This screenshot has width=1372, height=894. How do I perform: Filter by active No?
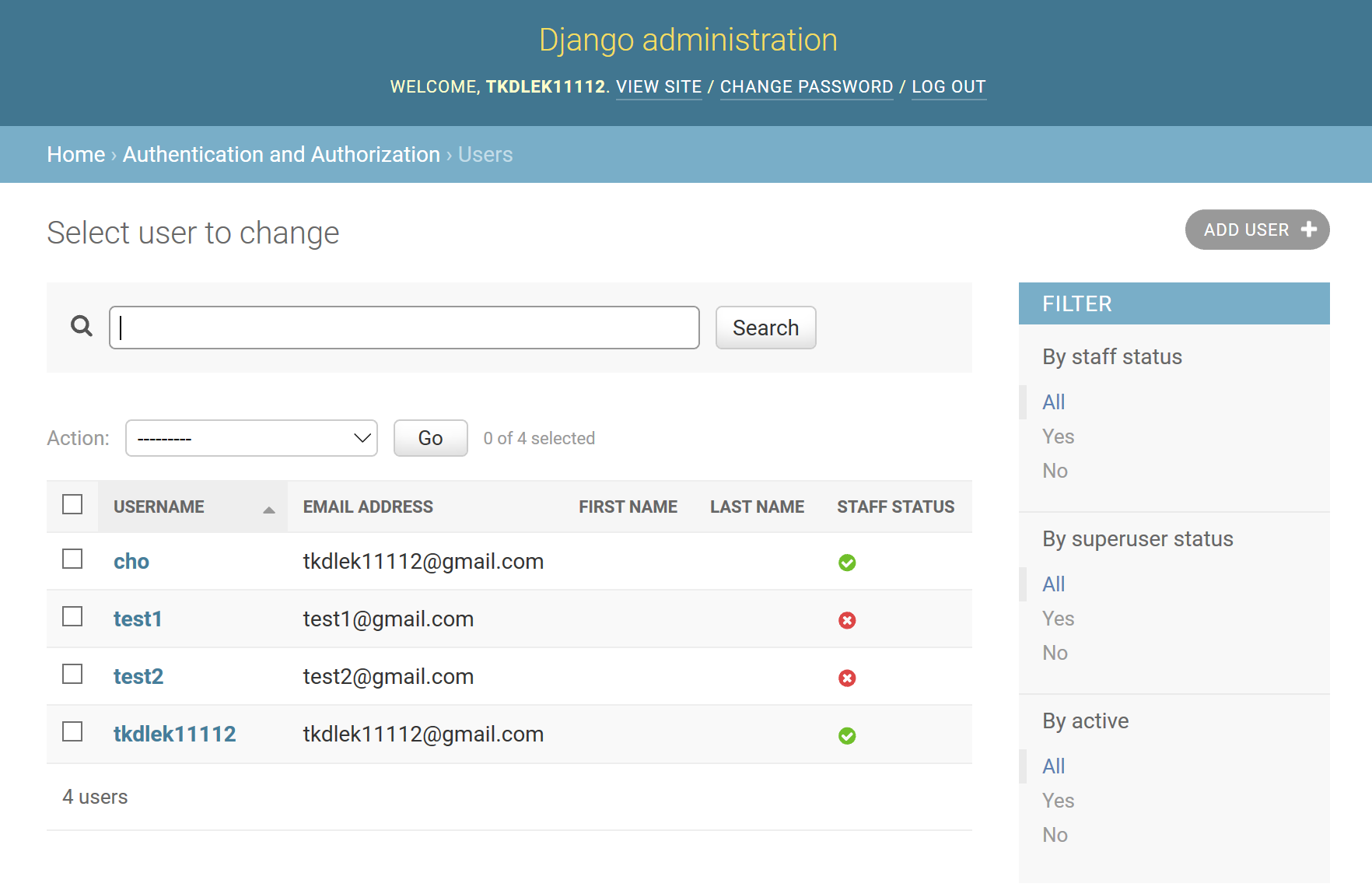pos(1055,835)
